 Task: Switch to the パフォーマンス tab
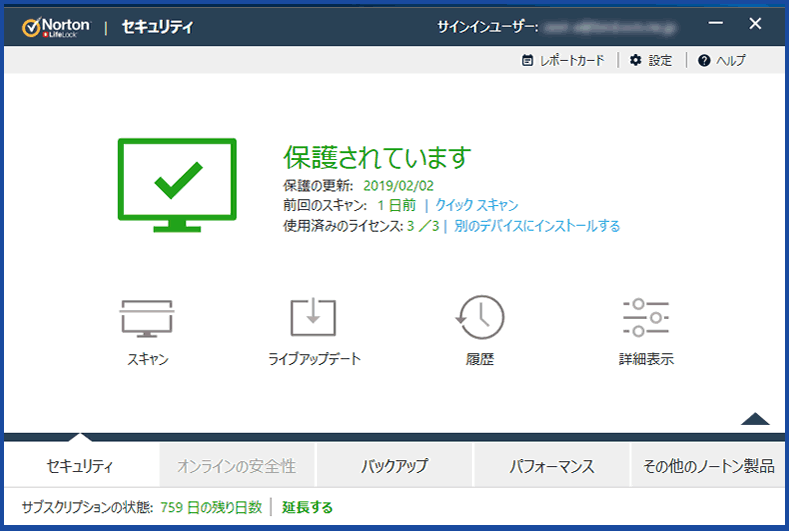click(551, 466)
